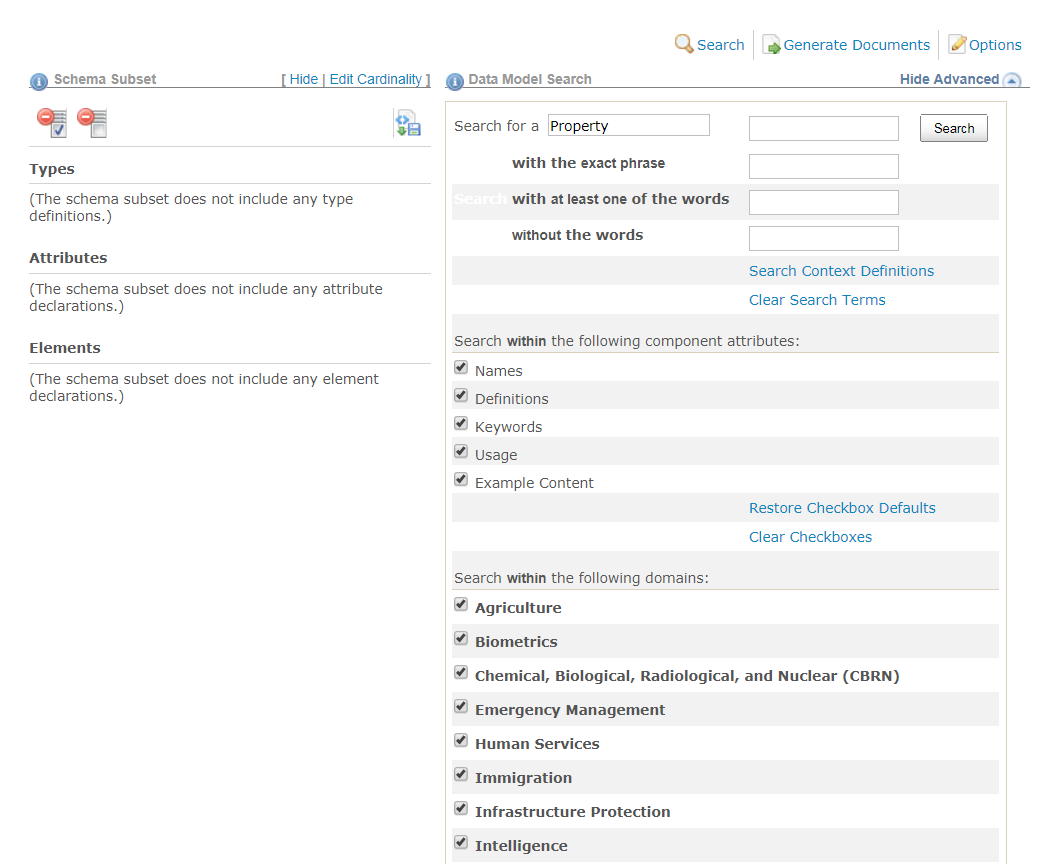Open Generate Documents from top menu

click(x=856, y=45)
